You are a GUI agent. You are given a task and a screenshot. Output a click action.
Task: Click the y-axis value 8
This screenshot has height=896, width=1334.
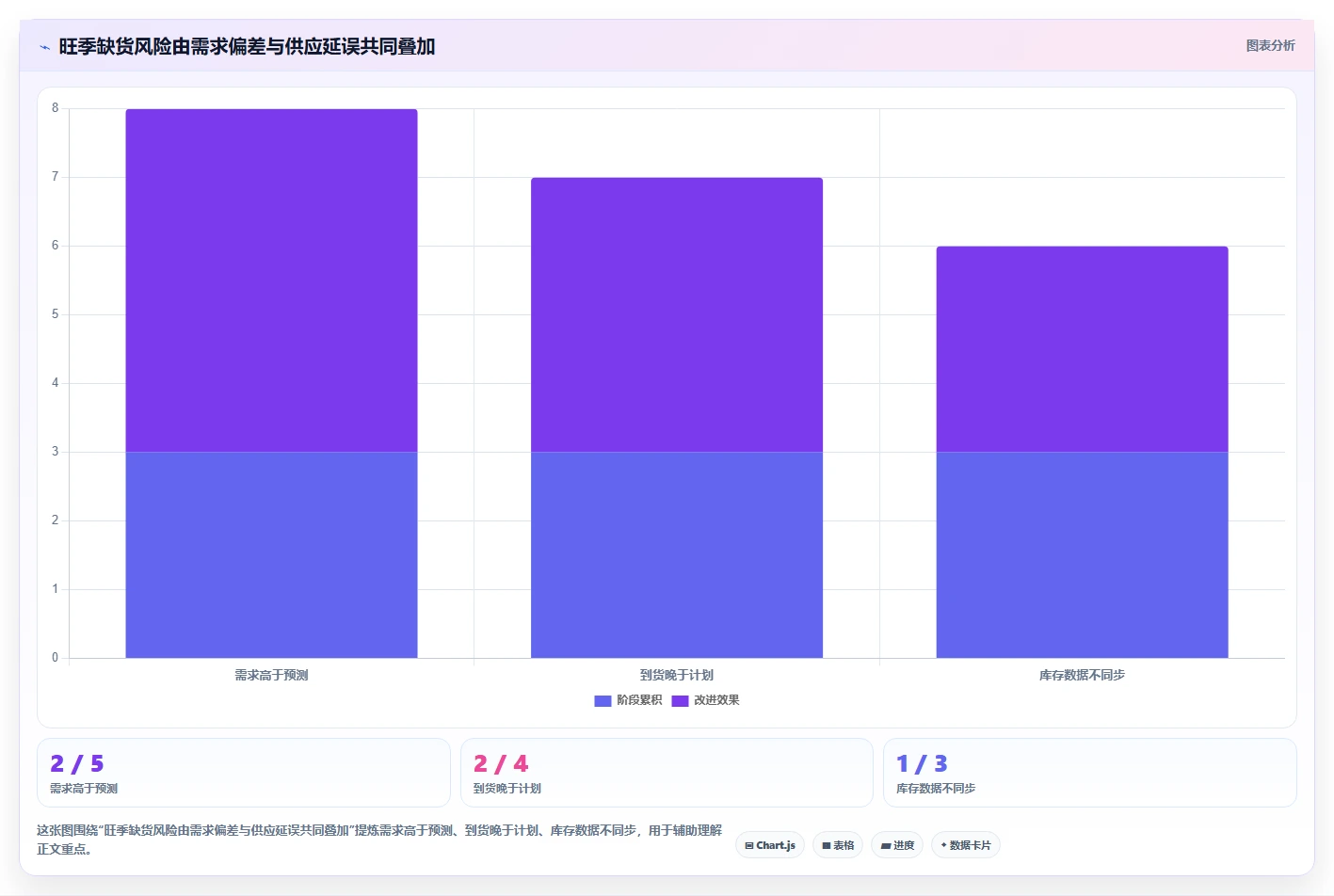[55, 108]
